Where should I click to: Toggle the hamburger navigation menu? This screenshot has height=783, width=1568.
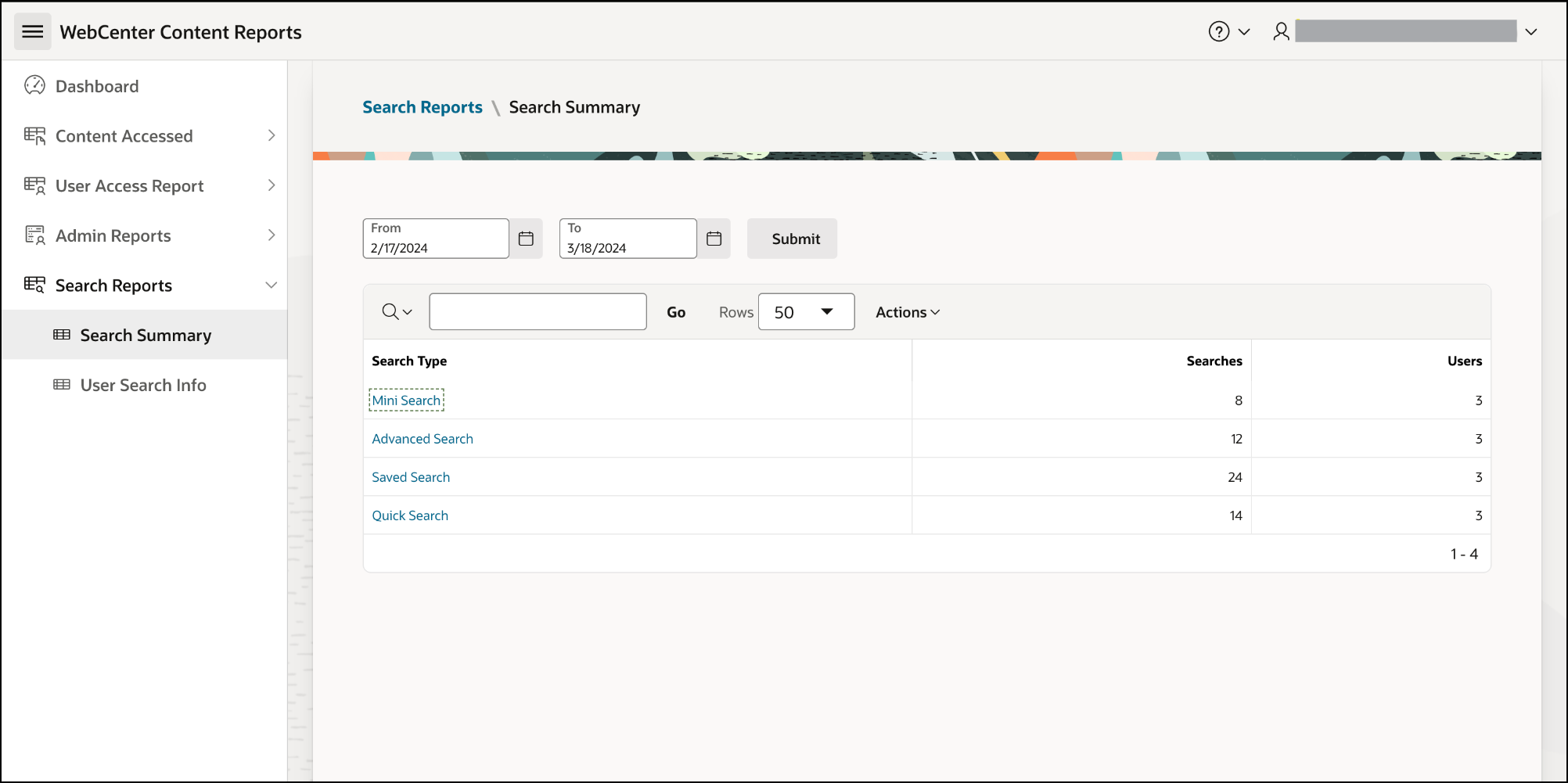point(32,31)
